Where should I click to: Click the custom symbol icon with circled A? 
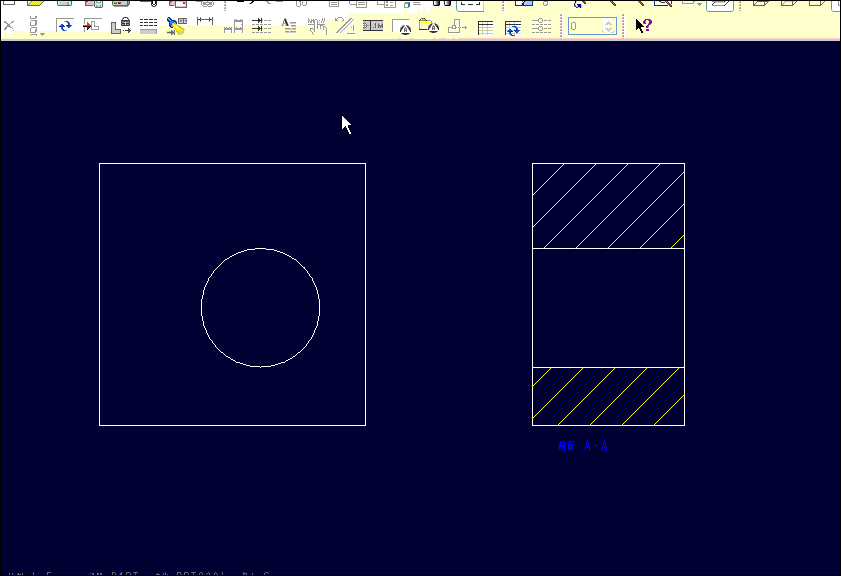coord(402,26)
